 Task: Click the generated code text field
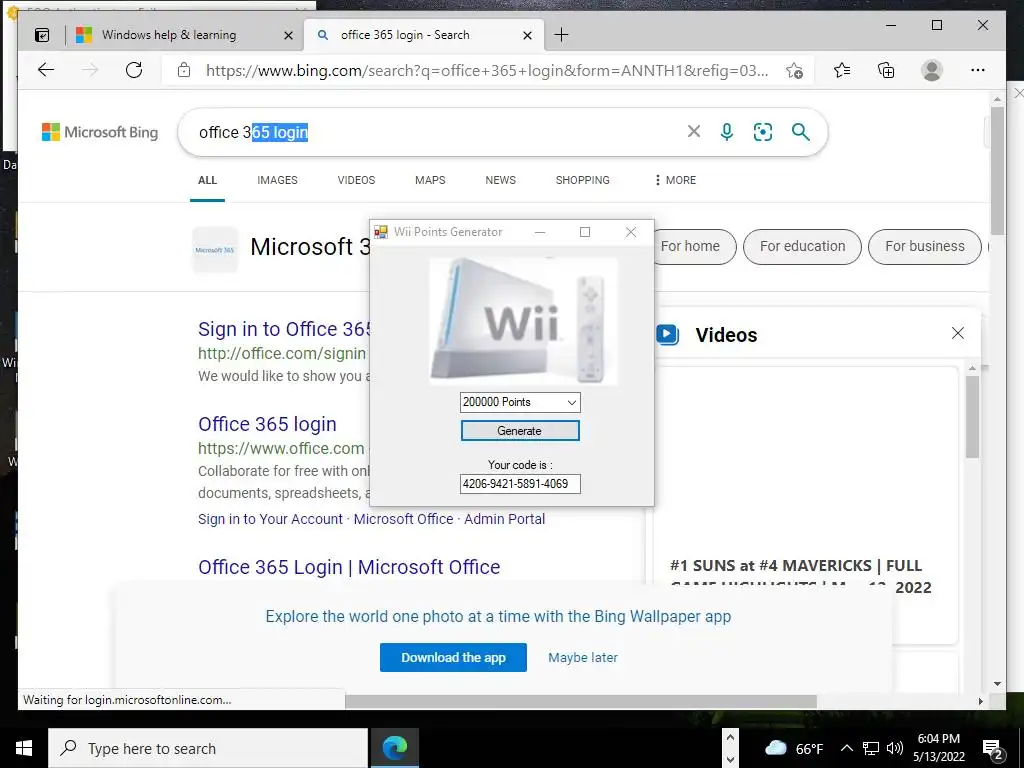click(520, 484)
